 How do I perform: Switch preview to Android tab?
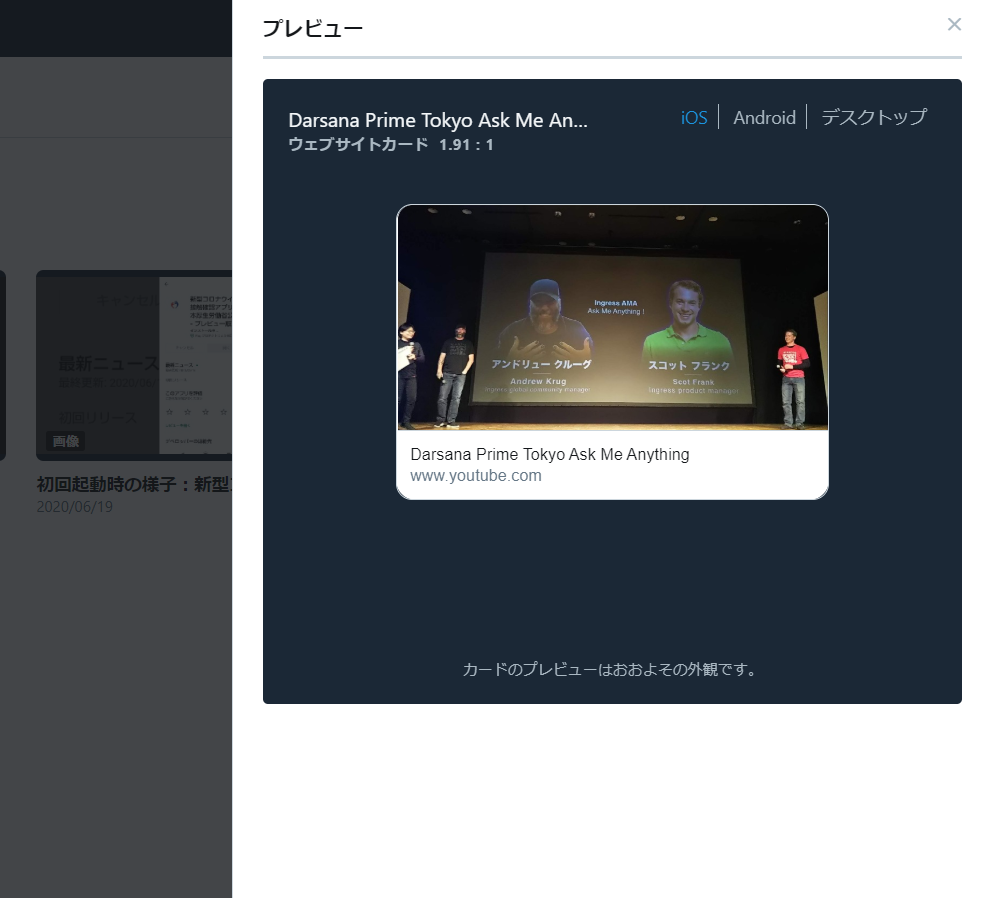click(x=764, y=118)
